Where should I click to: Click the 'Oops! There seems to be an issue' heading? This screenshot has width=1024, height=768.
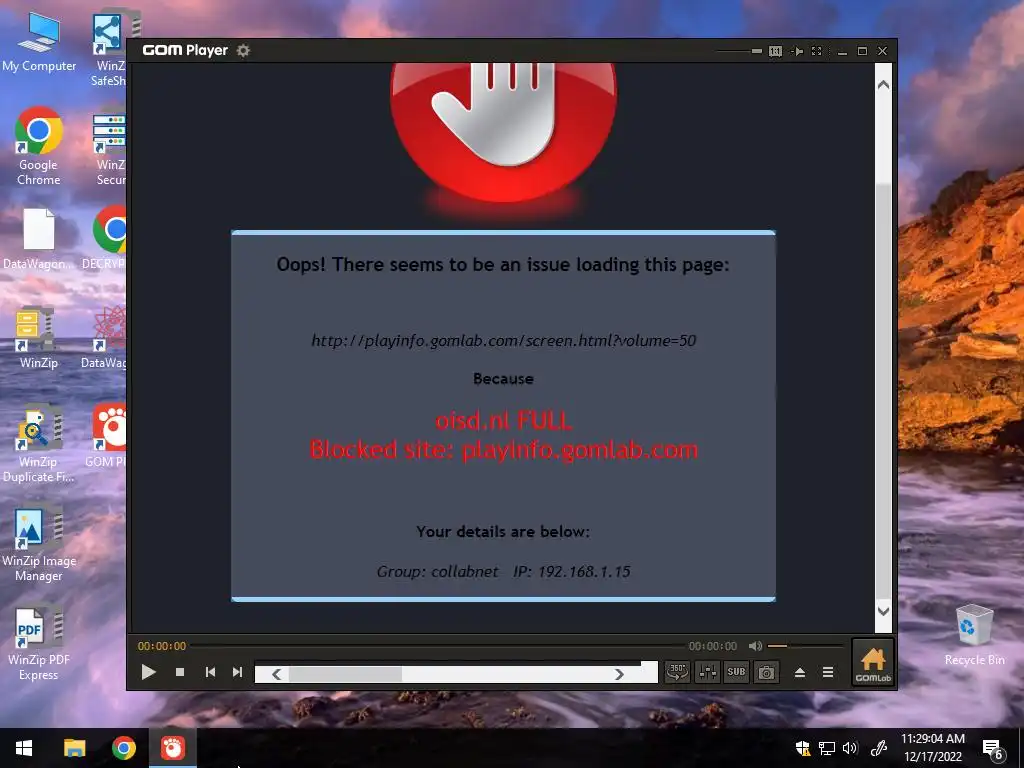(x=503, y=264)
